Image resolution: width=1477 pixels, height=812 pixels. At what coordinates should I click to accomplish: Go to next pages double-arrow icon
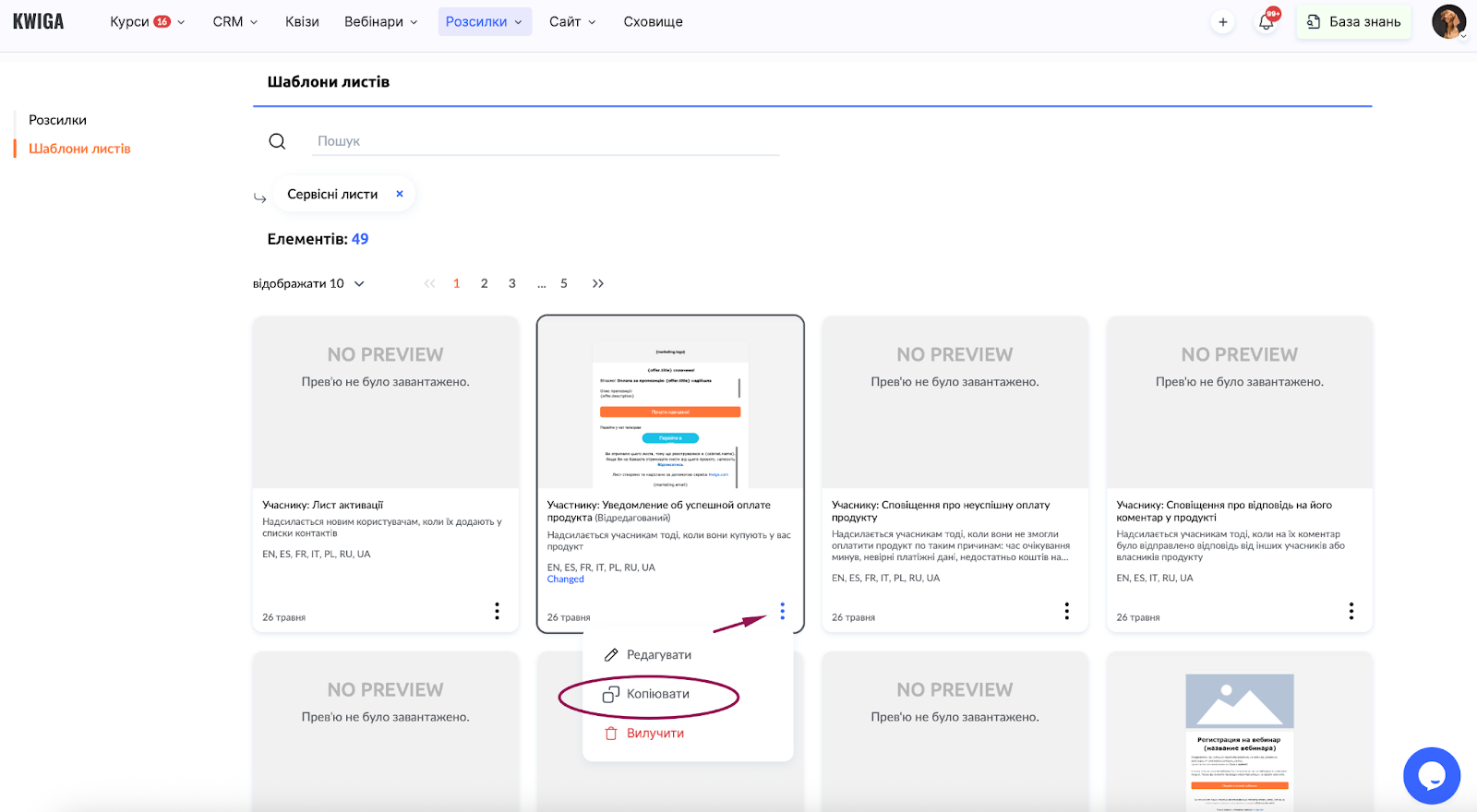(x=598, y=283)
